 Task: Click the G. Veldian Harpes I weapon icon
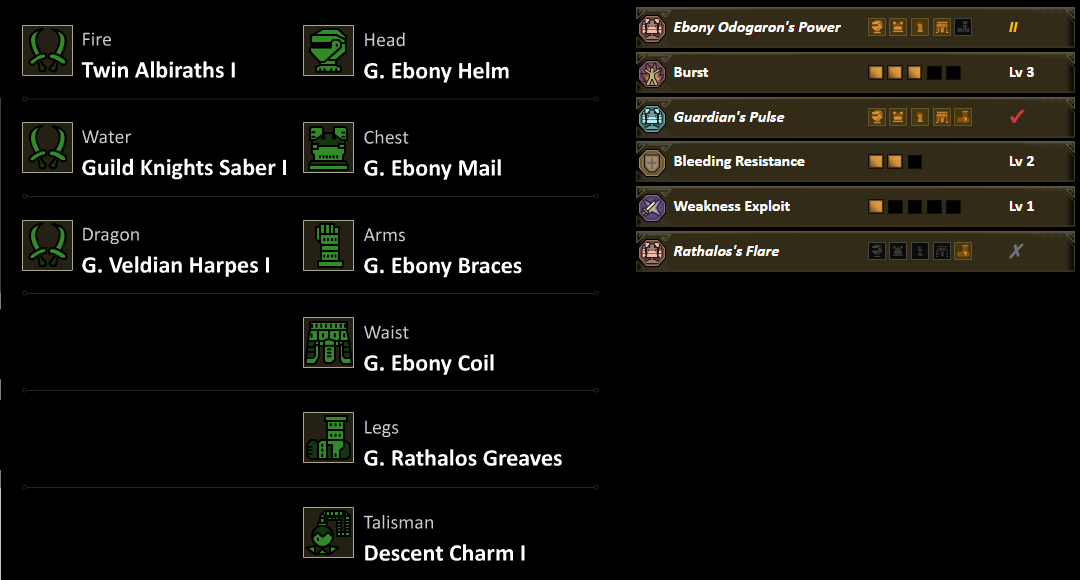coord(47,246)
